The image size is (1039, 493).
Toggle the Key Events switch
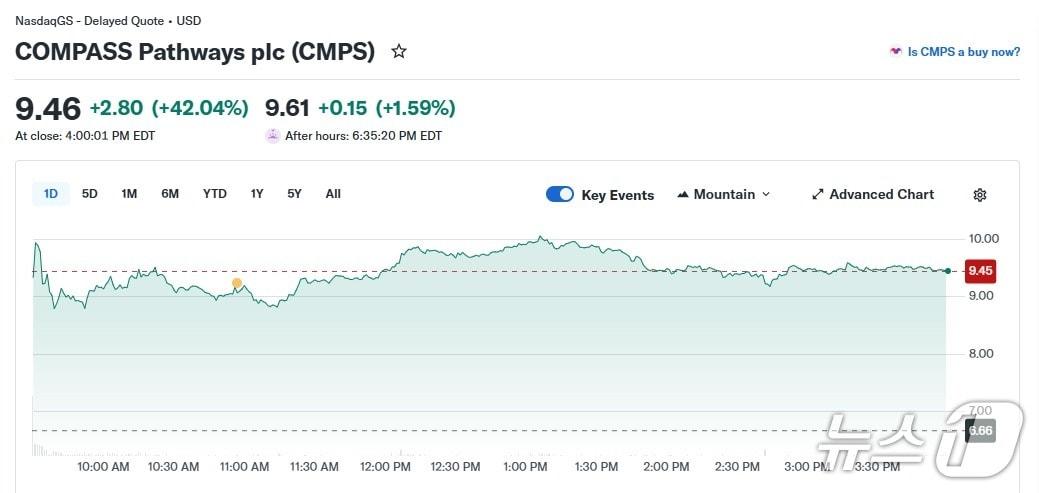coord(560,194)
